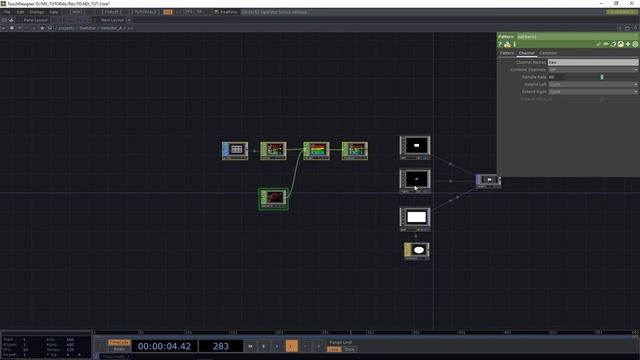Select the rainbow-colored CHOP node

316,151
